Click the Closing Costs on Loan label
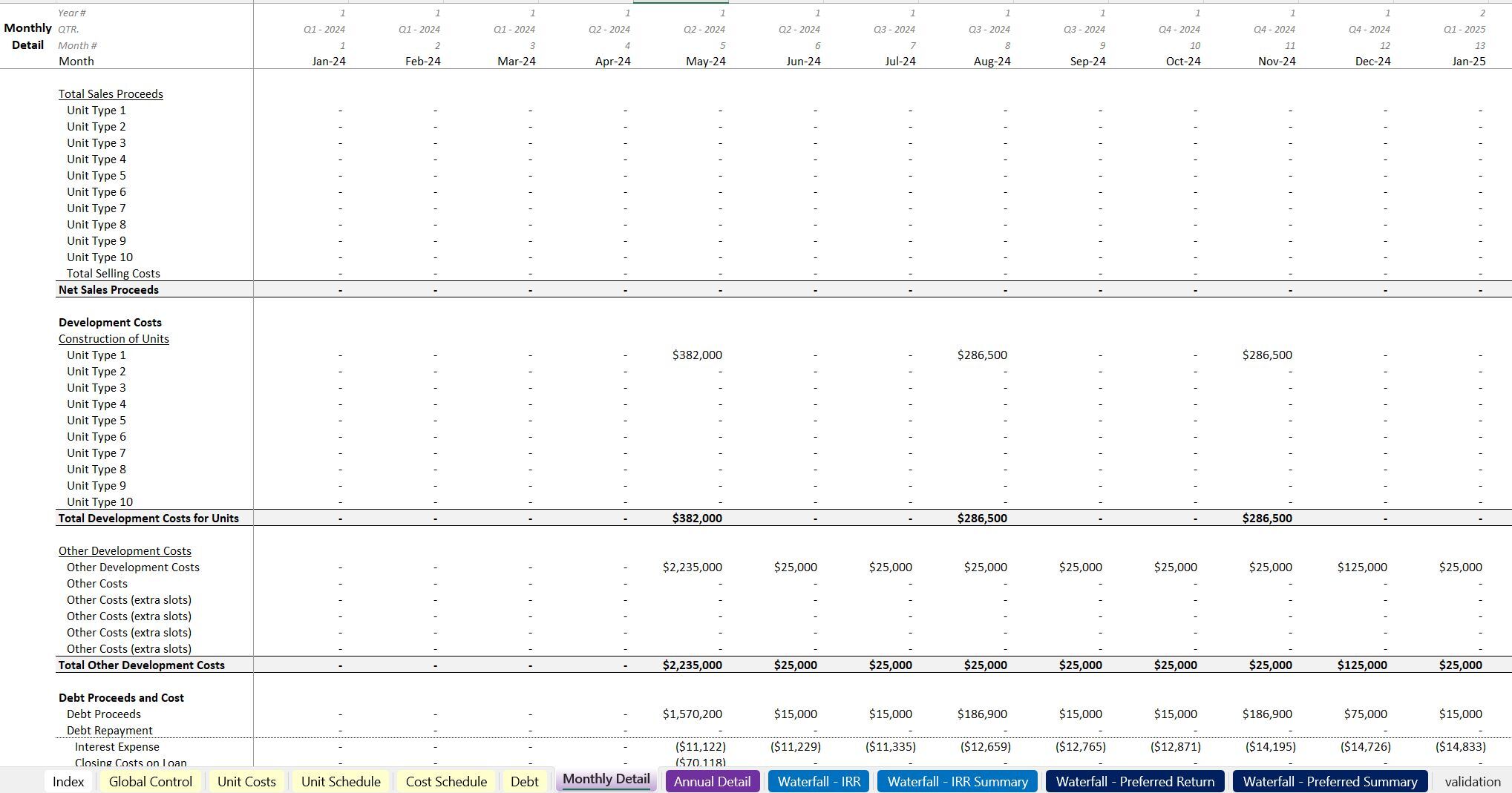Screen dimensions: 1512x793 (131, 762)
